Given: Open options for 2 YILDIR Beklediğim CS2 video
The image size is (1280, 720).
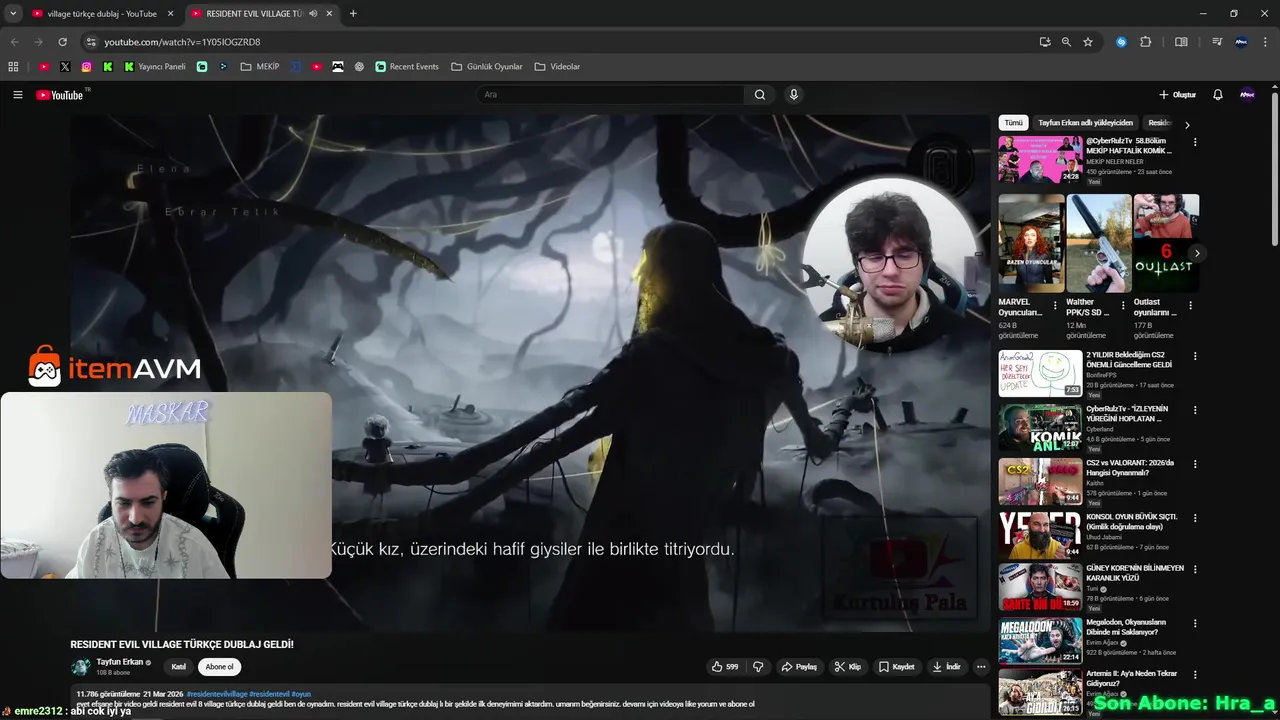Looking at the screenshot, I should tap(1195, 356).
